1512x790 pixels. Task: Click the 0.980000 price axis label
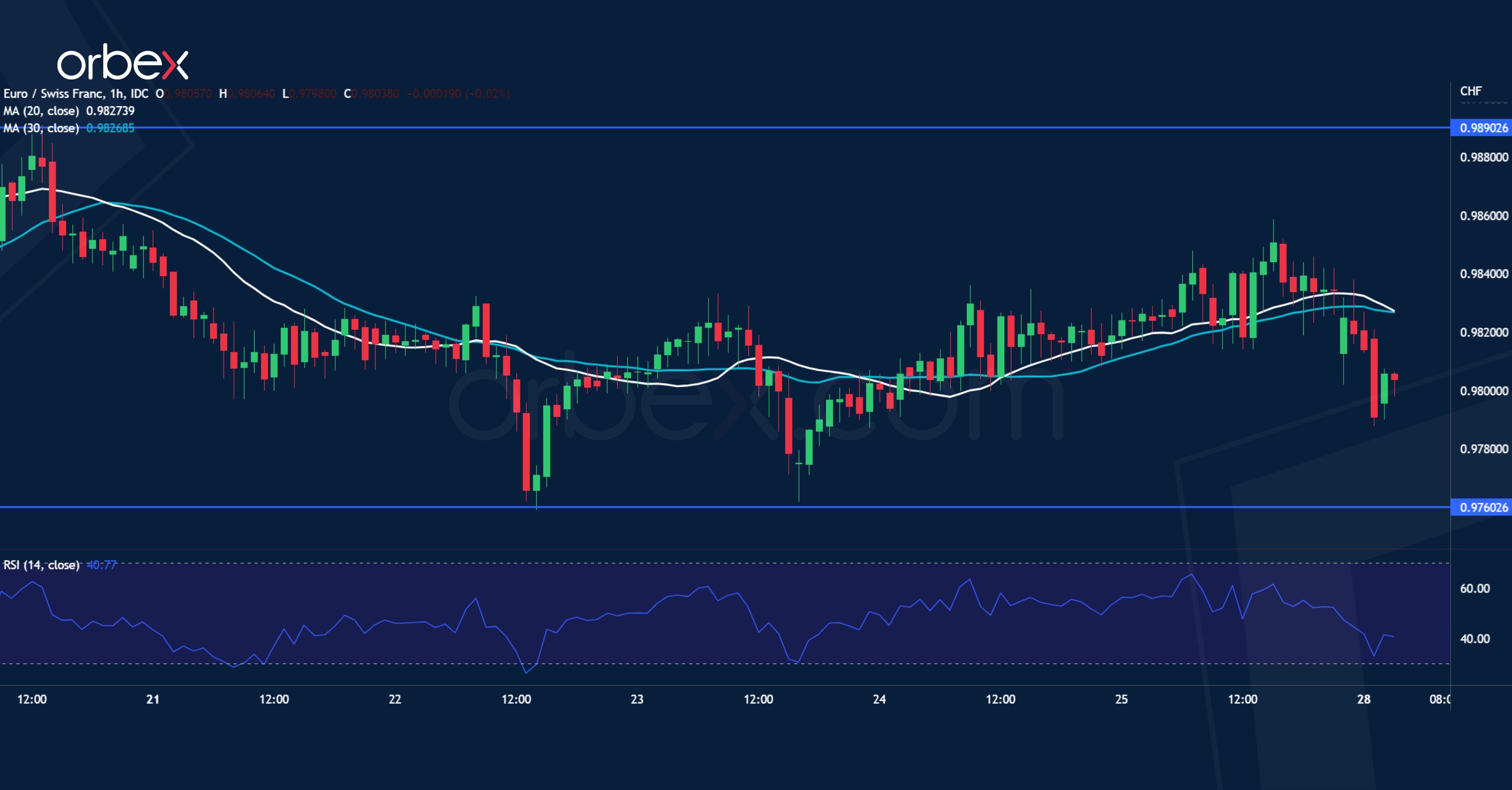point(1483,391)
